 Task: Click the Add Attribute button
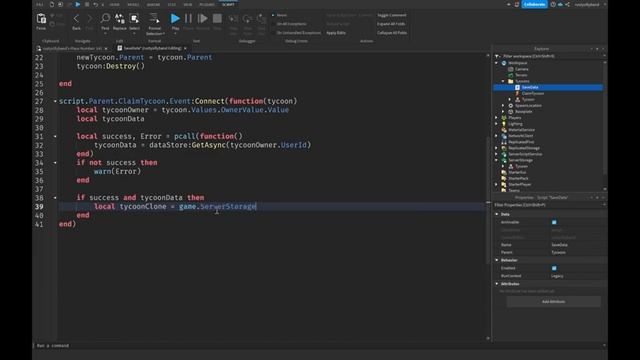click(x=553, y=302)
